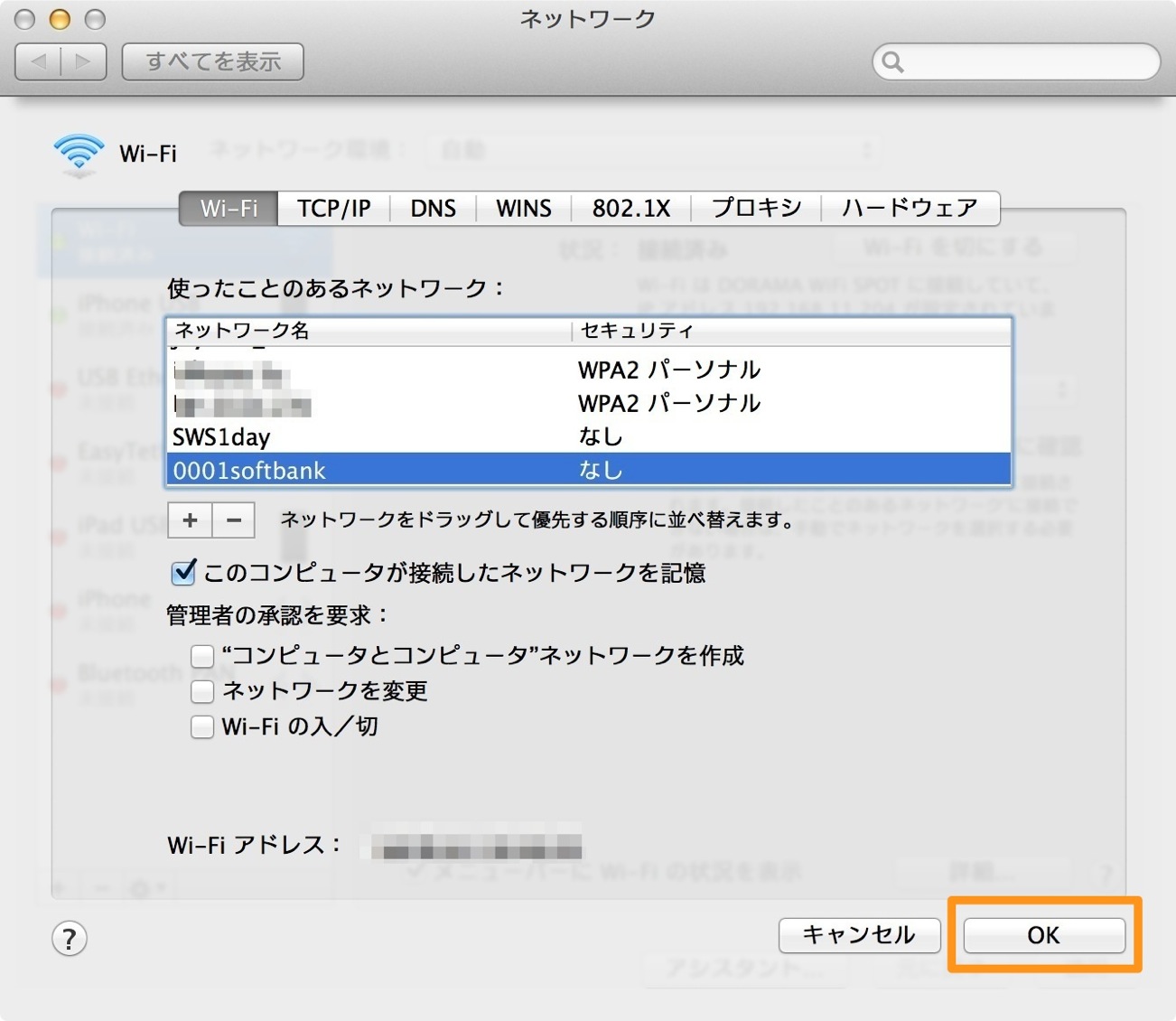Click the ネットワーク名 column header

(369, 331)
